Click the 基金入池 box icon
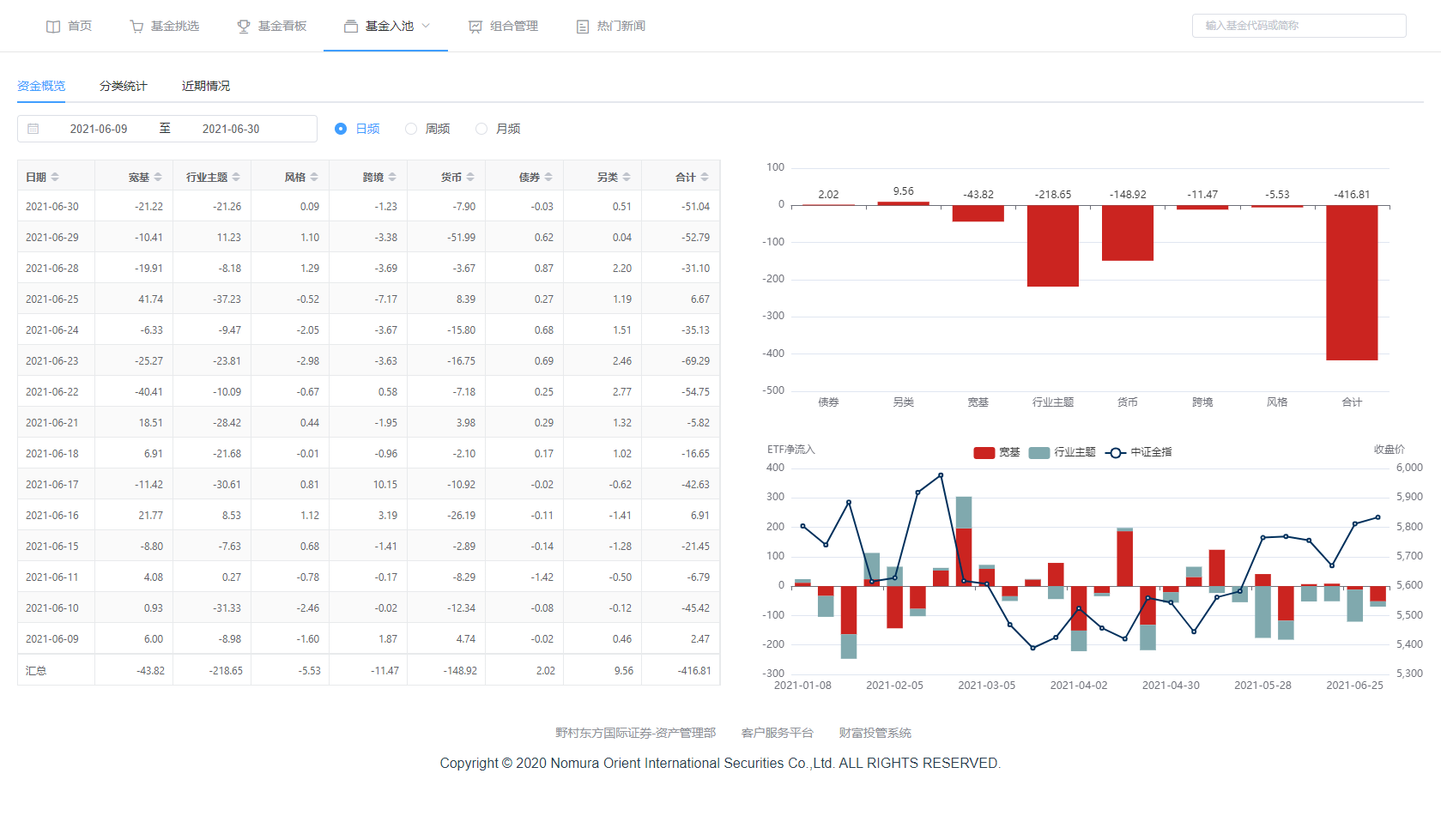Image resolution: width=1441 pixels, height=840 pixels. point(351,27)
